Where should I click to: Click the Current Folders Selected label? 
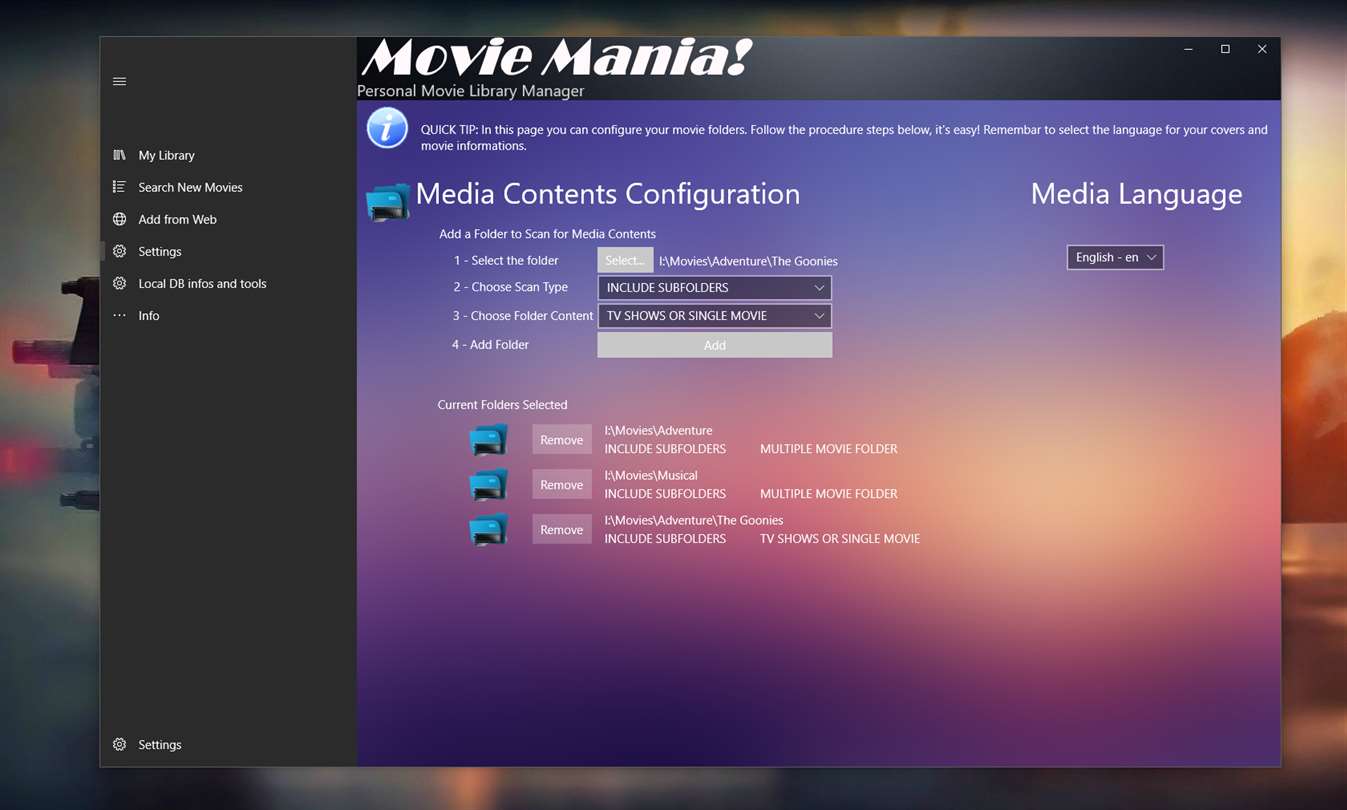[502, 405]
